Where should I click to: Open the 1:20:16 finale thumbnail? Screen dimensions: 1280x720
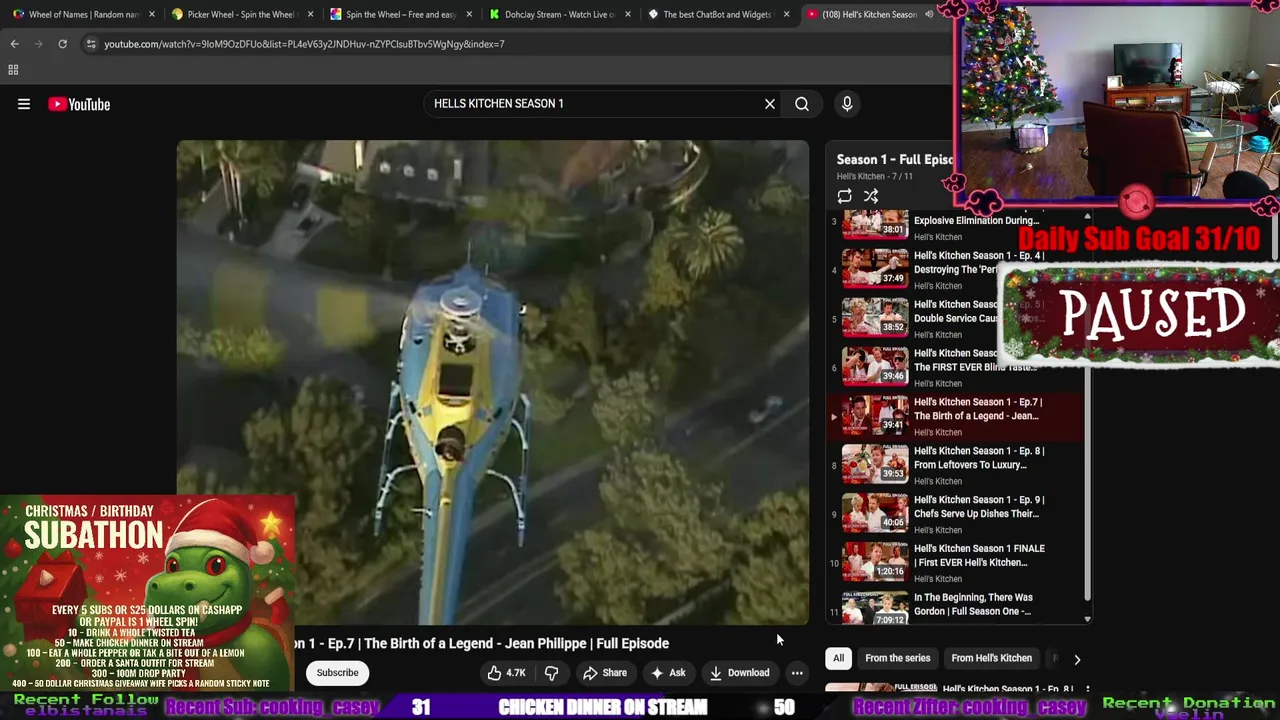(875, 563)
